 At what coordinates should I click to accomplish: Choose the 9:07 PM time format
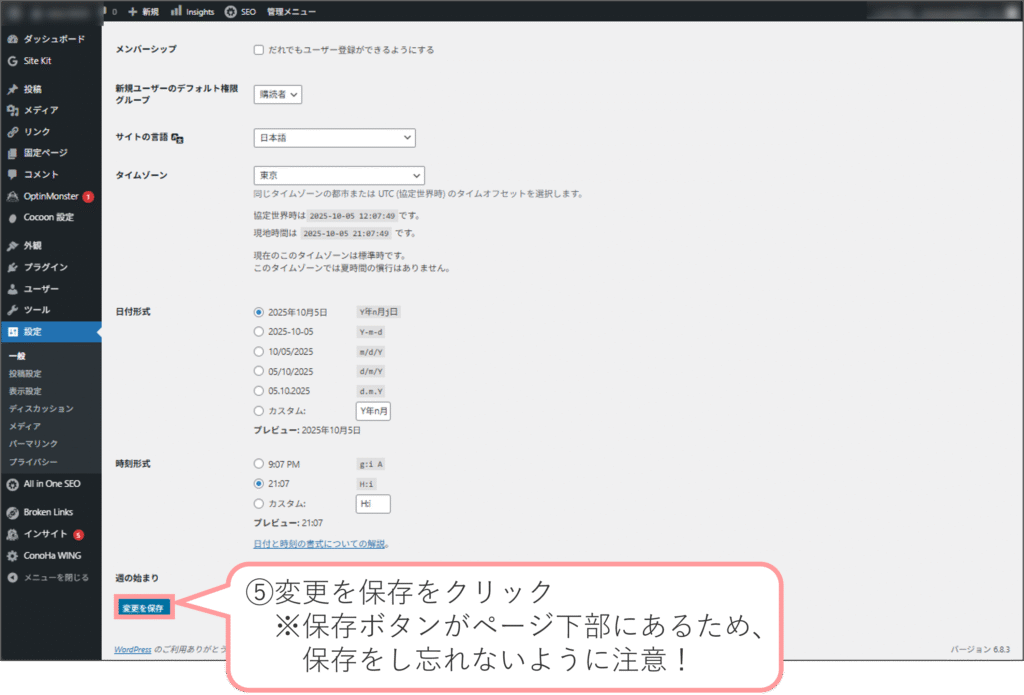tap(259, 464)
